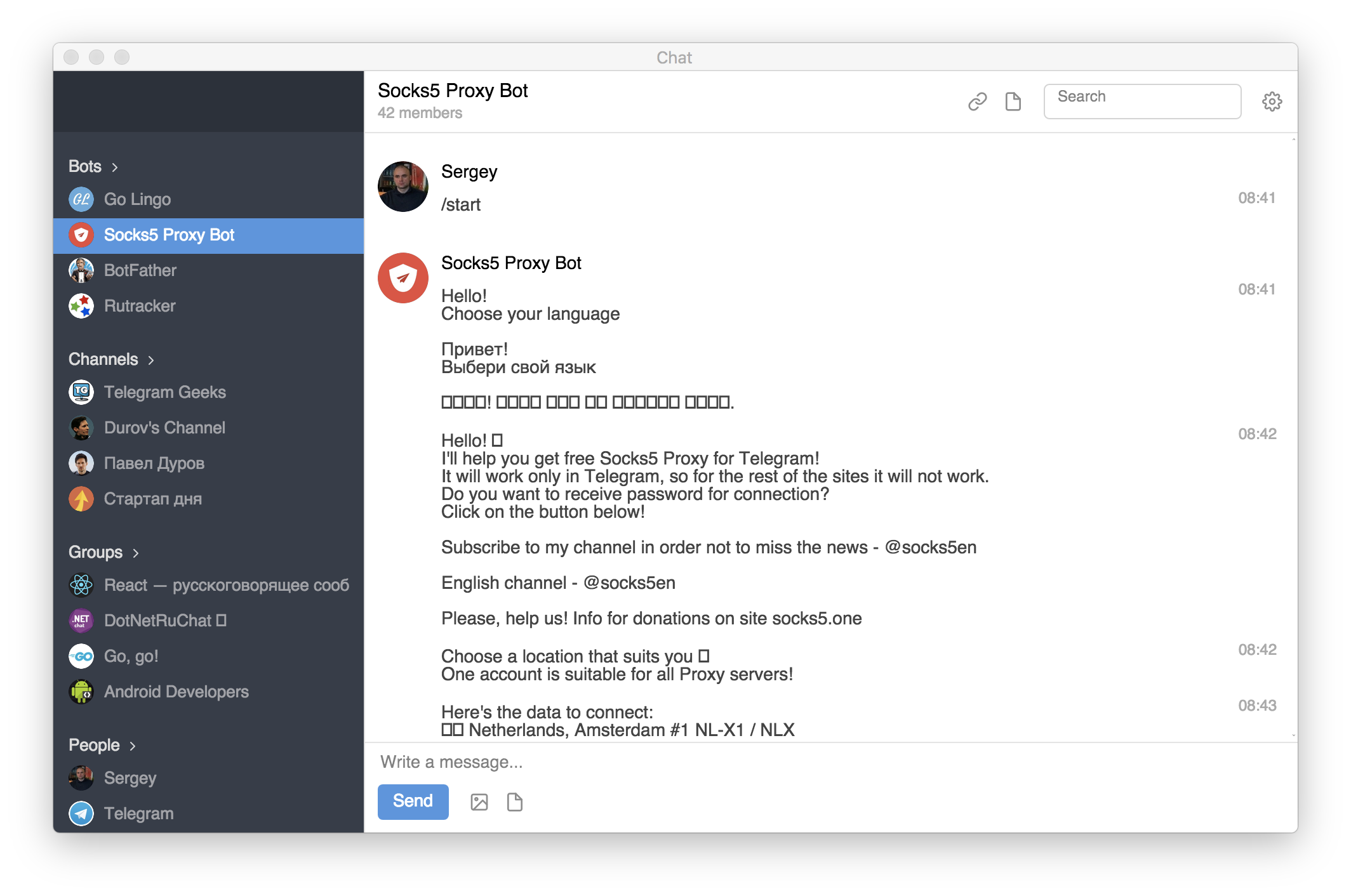Click the Send button to submit message
The height and width of the screenshot is (896, 1351).
412,802
